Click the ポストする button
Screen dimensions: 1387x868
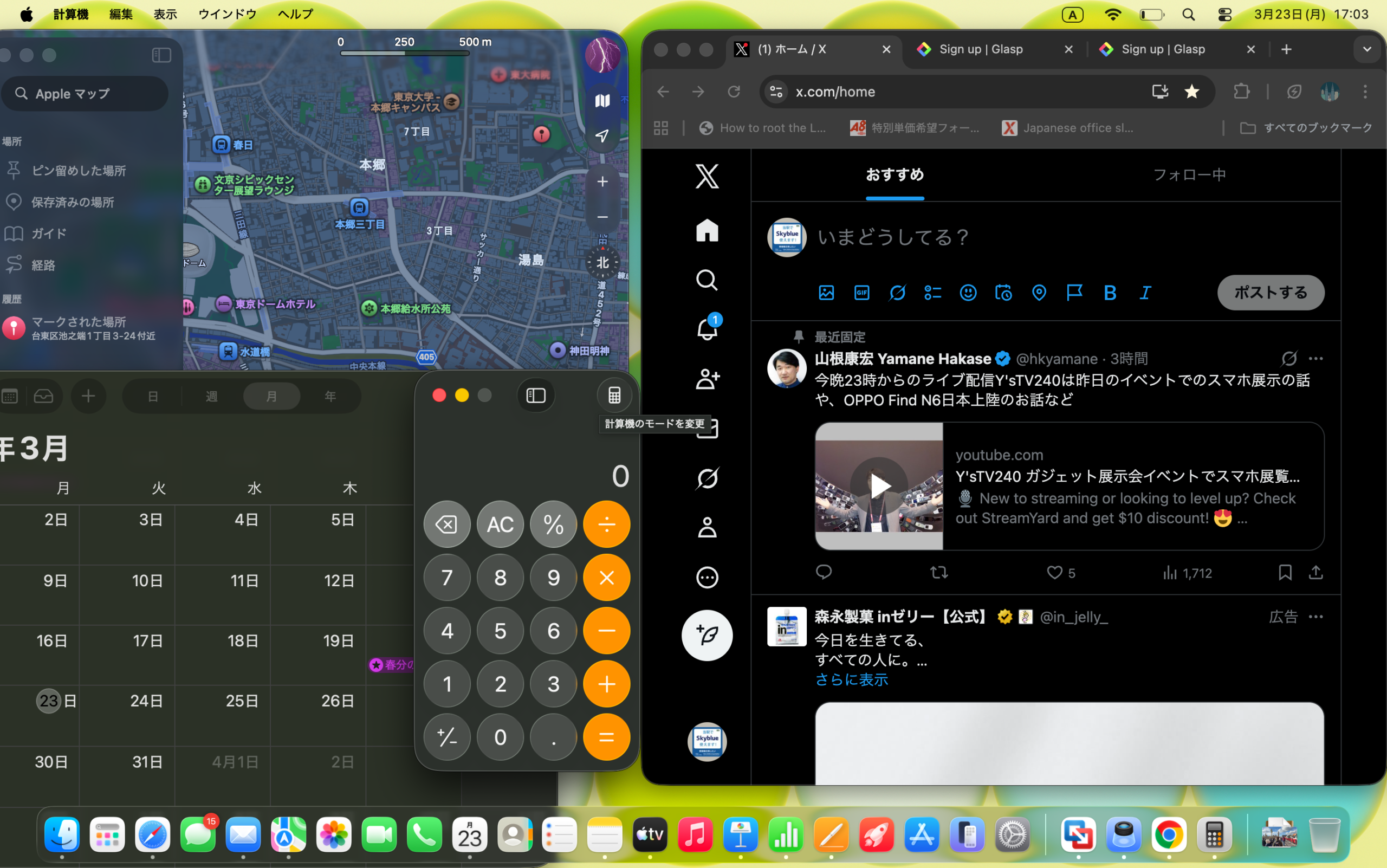pyautogui.click(x=1271, y=293)
